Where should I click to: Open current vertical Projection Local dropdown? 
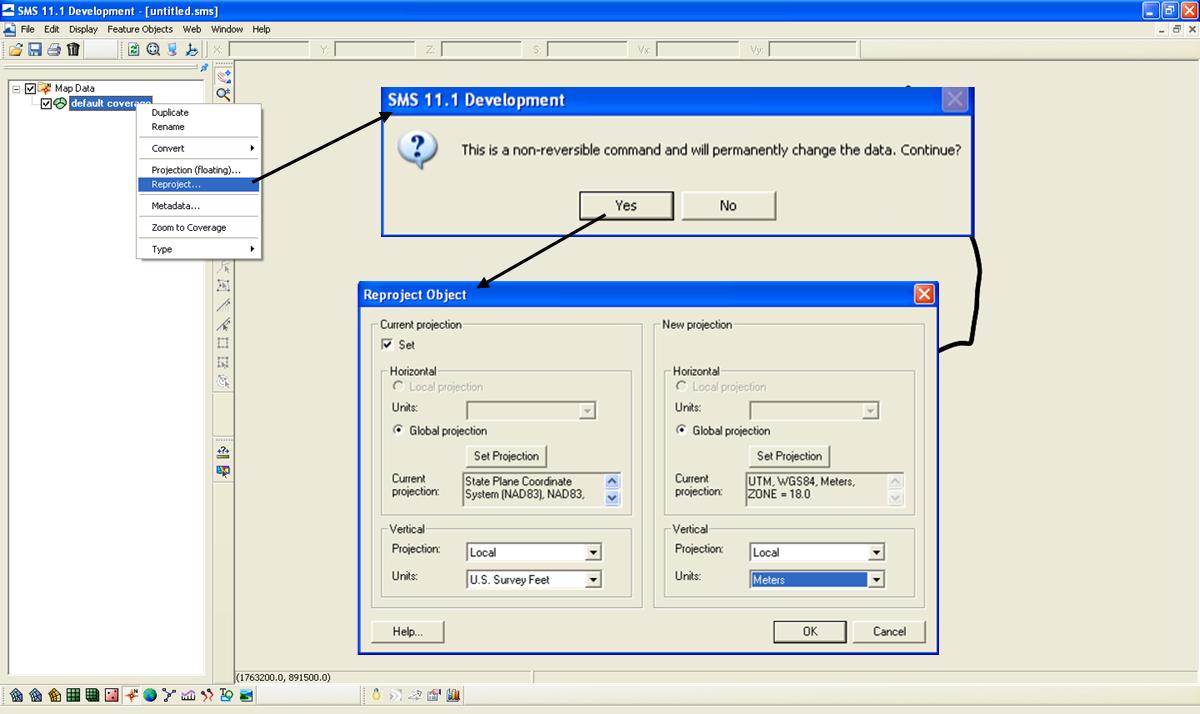coord(593,552)
